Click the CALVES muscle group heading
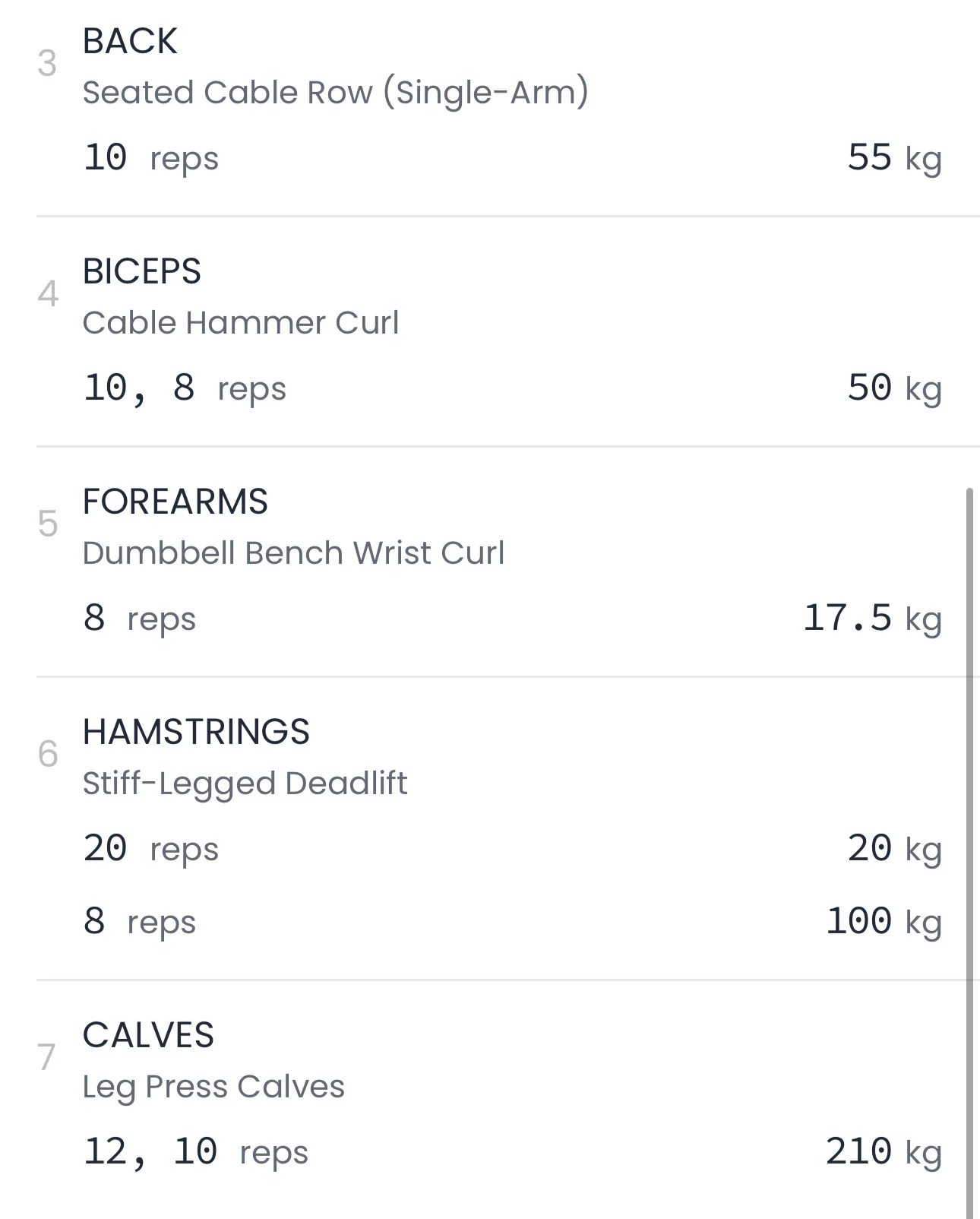The width and height of the screenshot is (980, 1219). [148, 1035]
